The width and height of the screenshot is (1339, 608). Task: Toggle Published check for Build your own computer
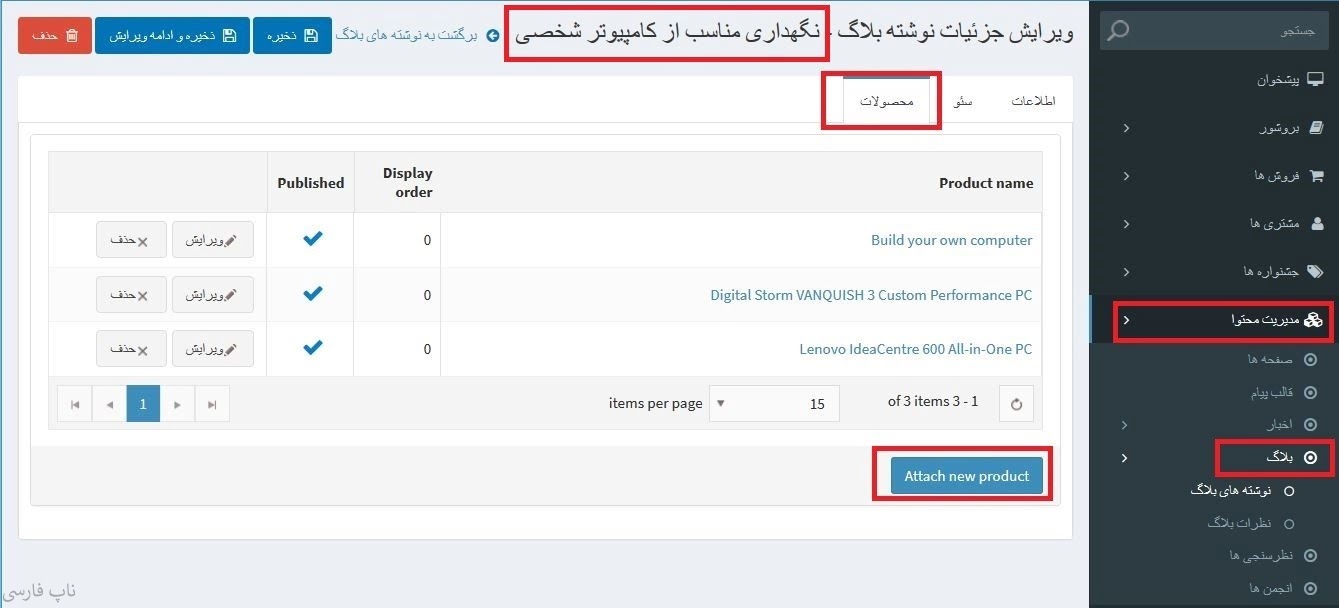(313, 239)
